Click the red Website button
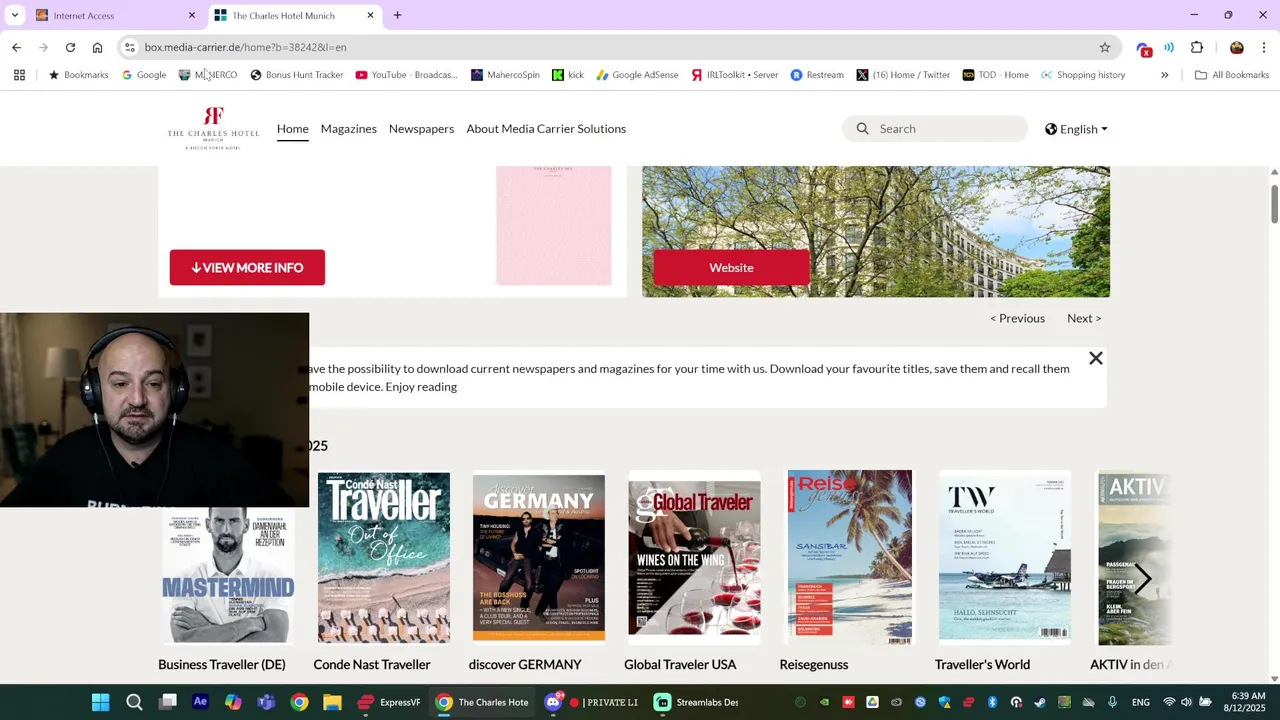Screen dimensions: 1280x720 click(x=731, y=267)
